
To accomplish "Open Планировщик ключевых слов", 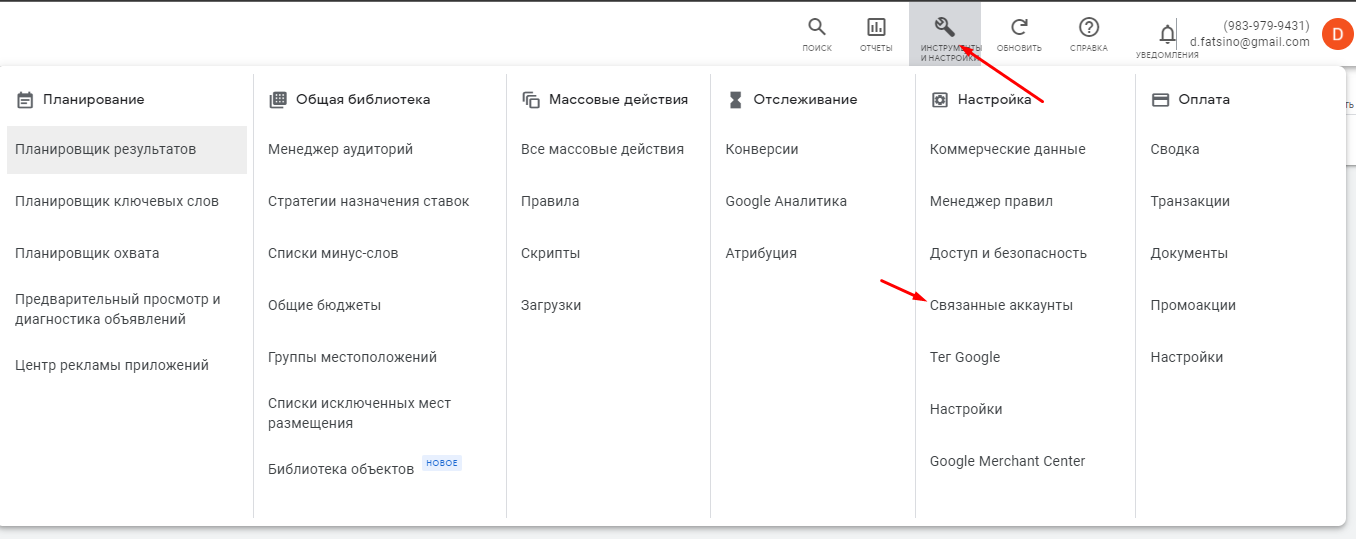I will (x=117, y=202).
